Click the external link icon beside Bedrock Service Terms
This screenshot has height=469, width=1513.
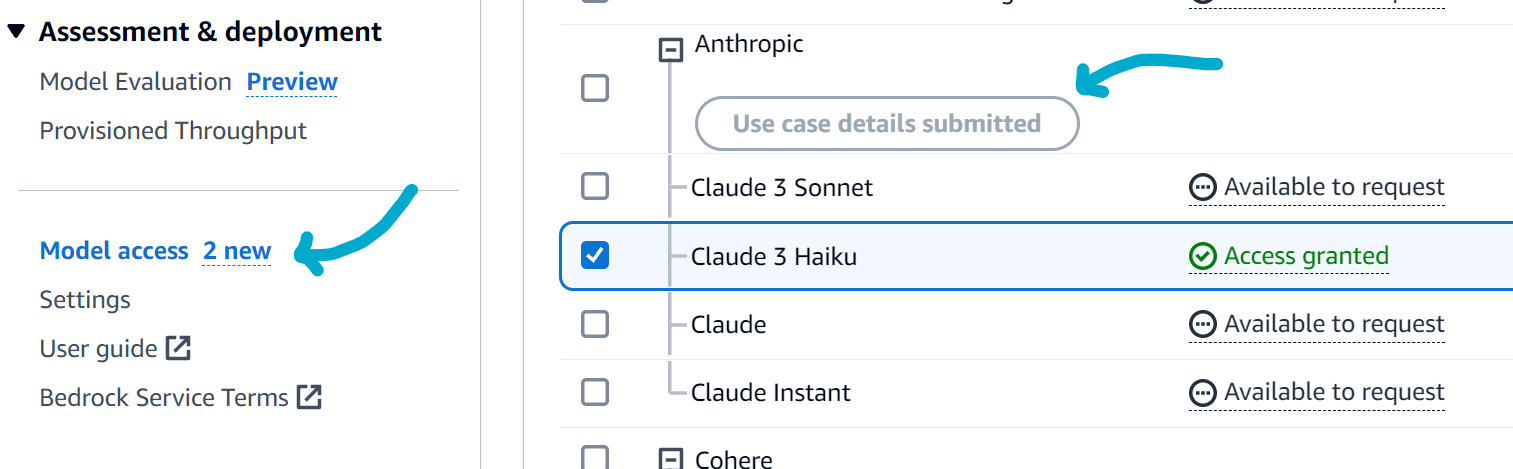[310, 397]
